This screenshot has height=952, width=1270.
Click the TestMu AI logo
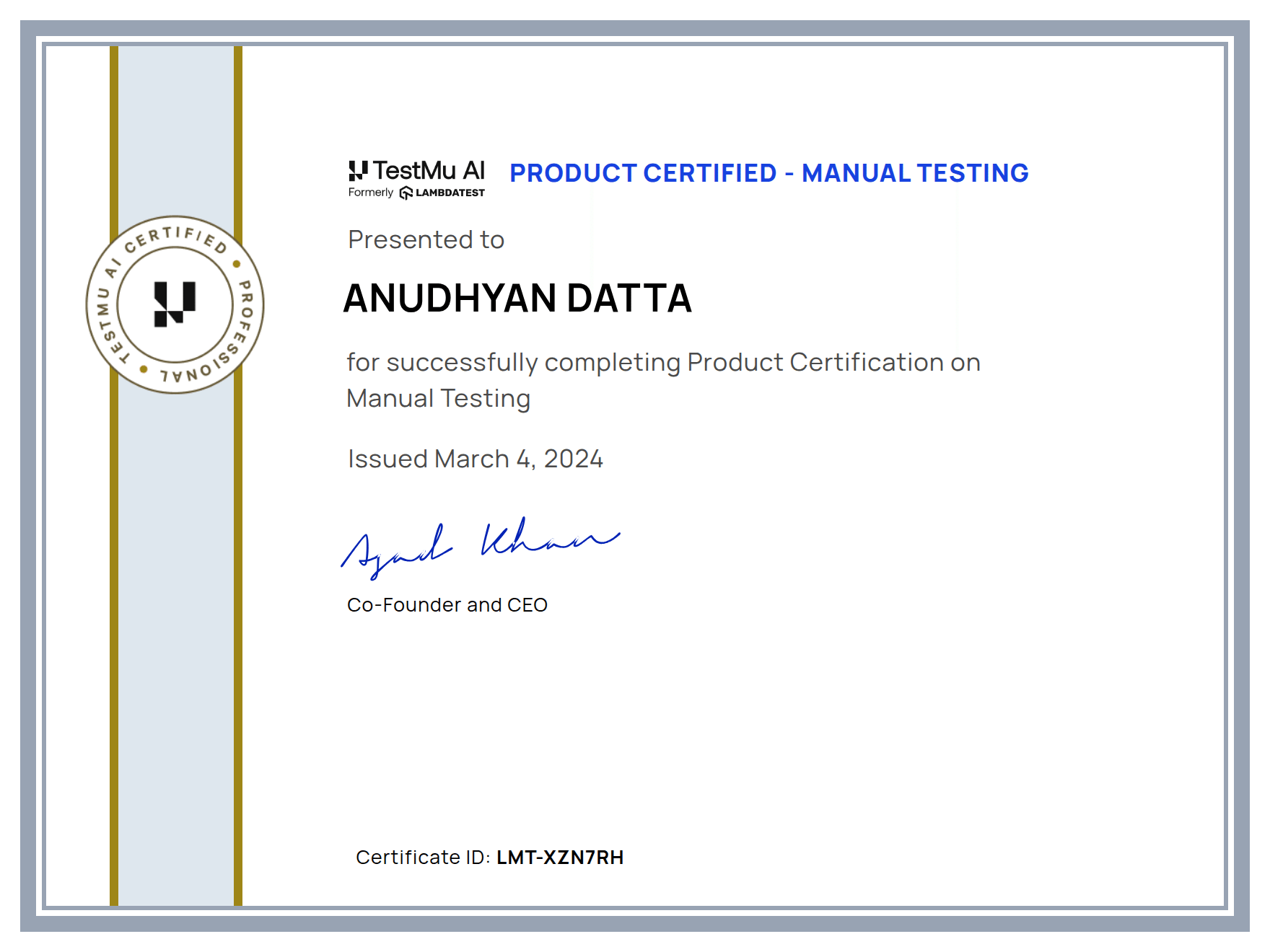(416, 171)
